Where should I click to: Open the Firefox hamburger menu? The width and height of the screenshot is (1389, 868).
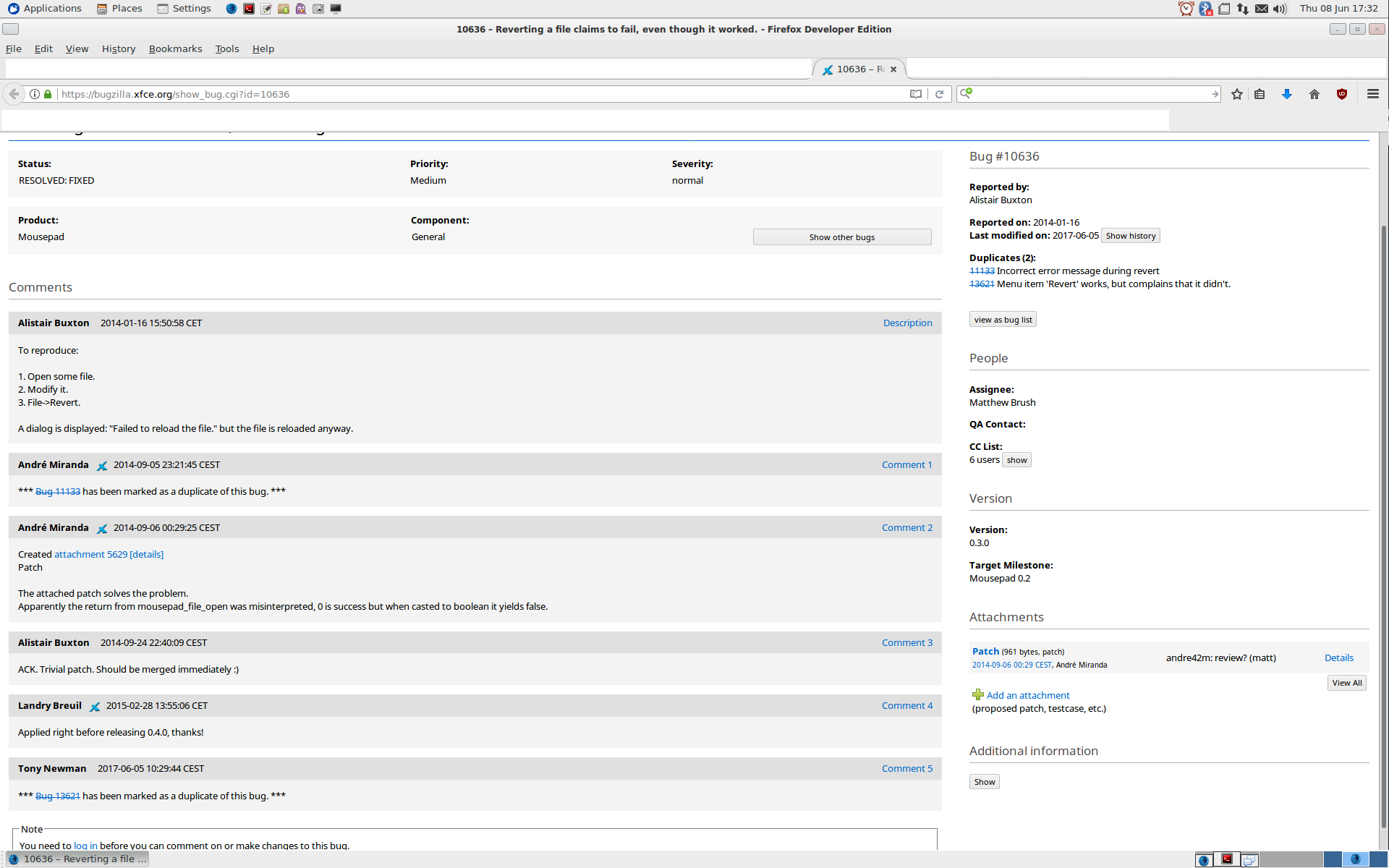click(1372, 94)
